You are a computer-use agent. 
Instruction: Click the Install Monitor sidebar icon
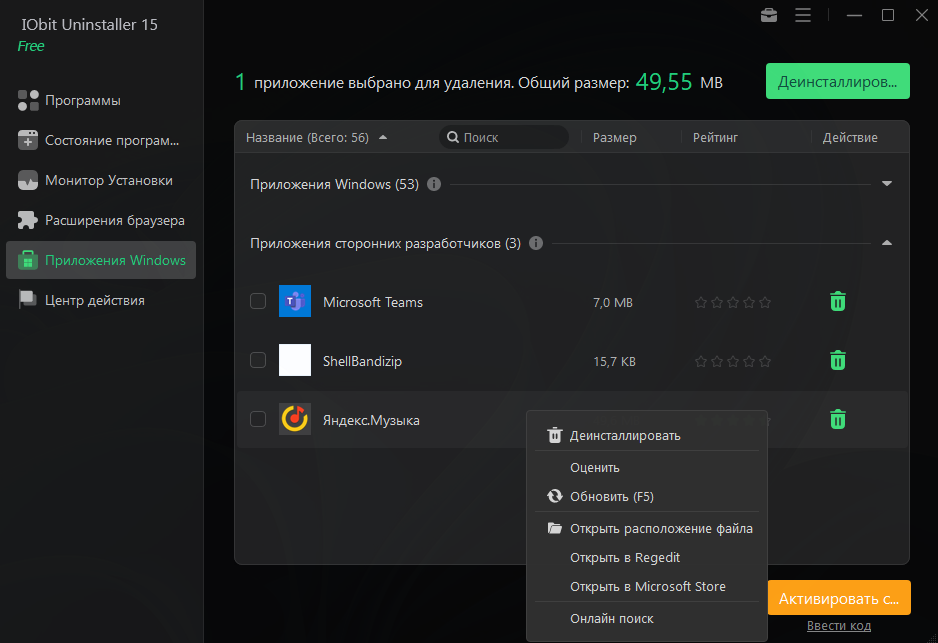pos(28,180)
